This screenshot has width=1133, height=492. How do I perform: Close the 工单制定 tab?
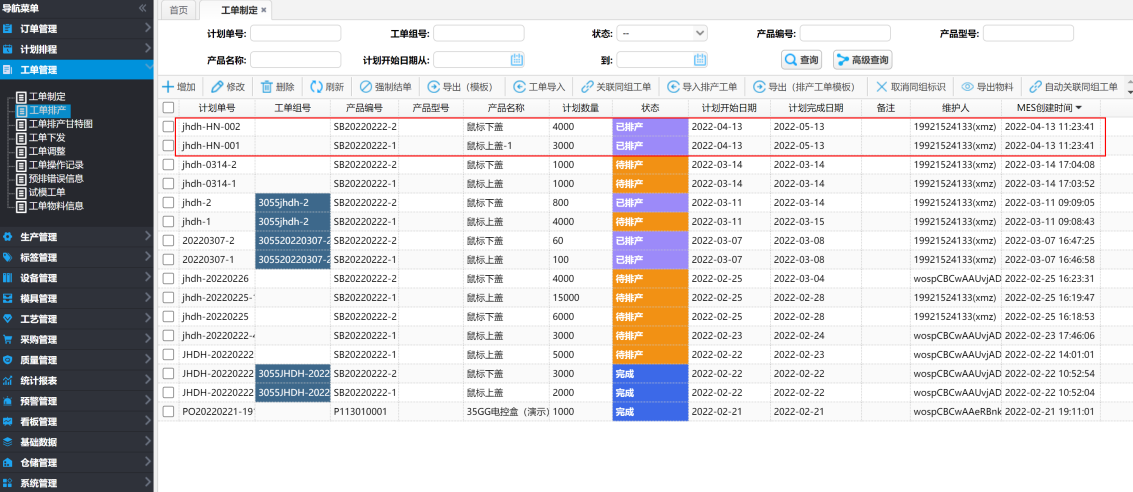pos(264,10)
